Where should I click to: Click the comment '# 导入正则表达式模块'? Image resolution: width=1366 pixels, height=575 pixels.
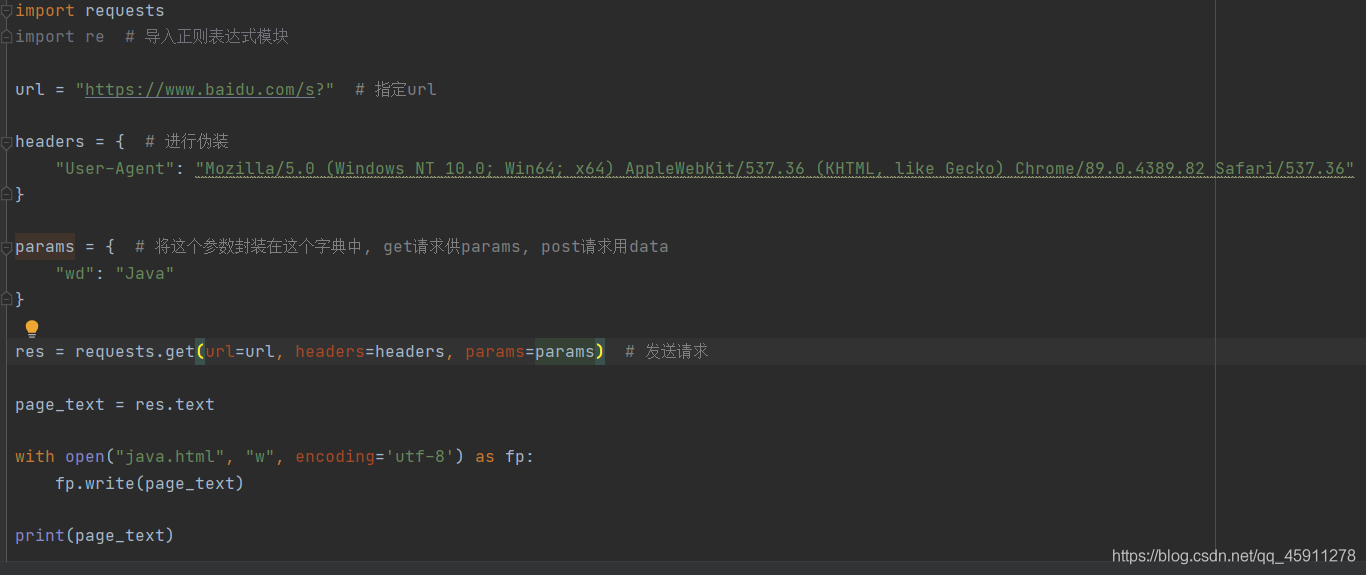tap(207, 36)
